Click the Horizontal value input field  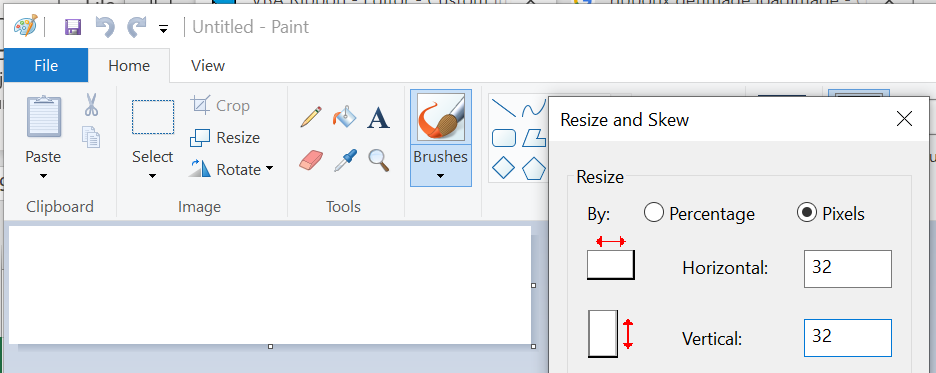pos(848,269)
